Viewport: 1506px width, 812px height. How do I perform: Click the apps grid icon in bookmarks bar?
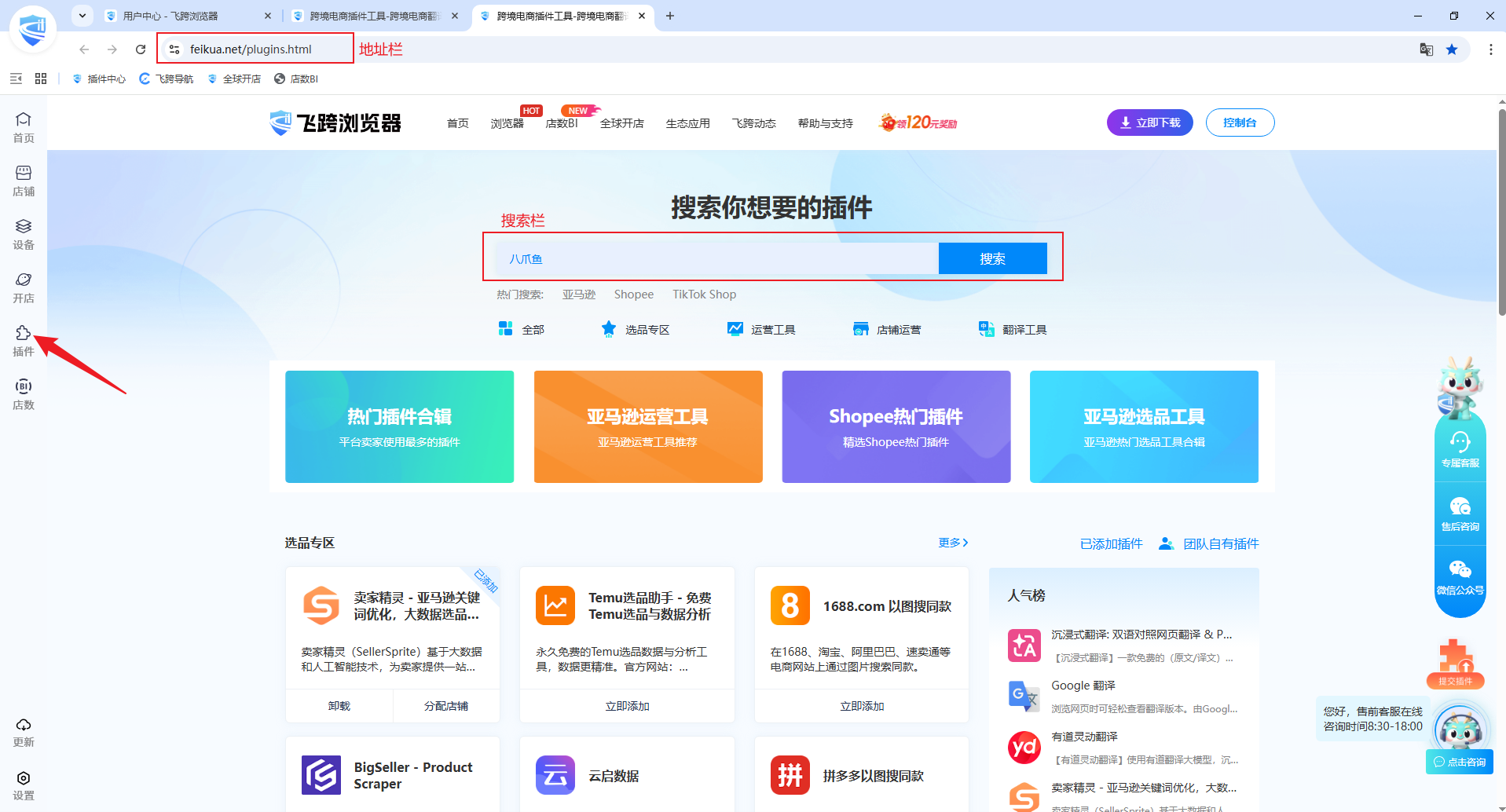click(41, 79)
